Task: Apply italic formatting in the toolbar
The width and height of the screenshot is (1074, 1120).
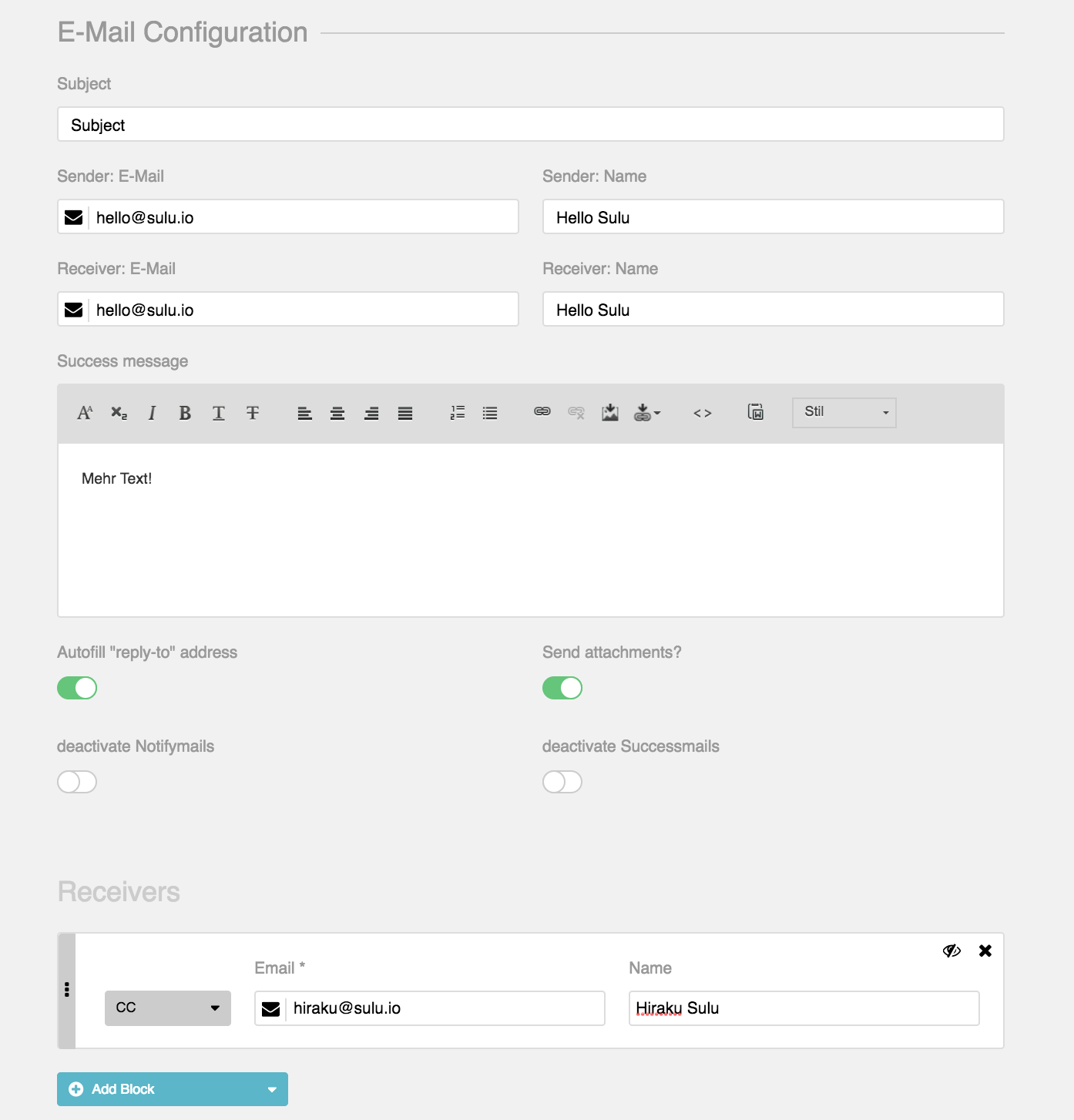Action: click(152, 414)
